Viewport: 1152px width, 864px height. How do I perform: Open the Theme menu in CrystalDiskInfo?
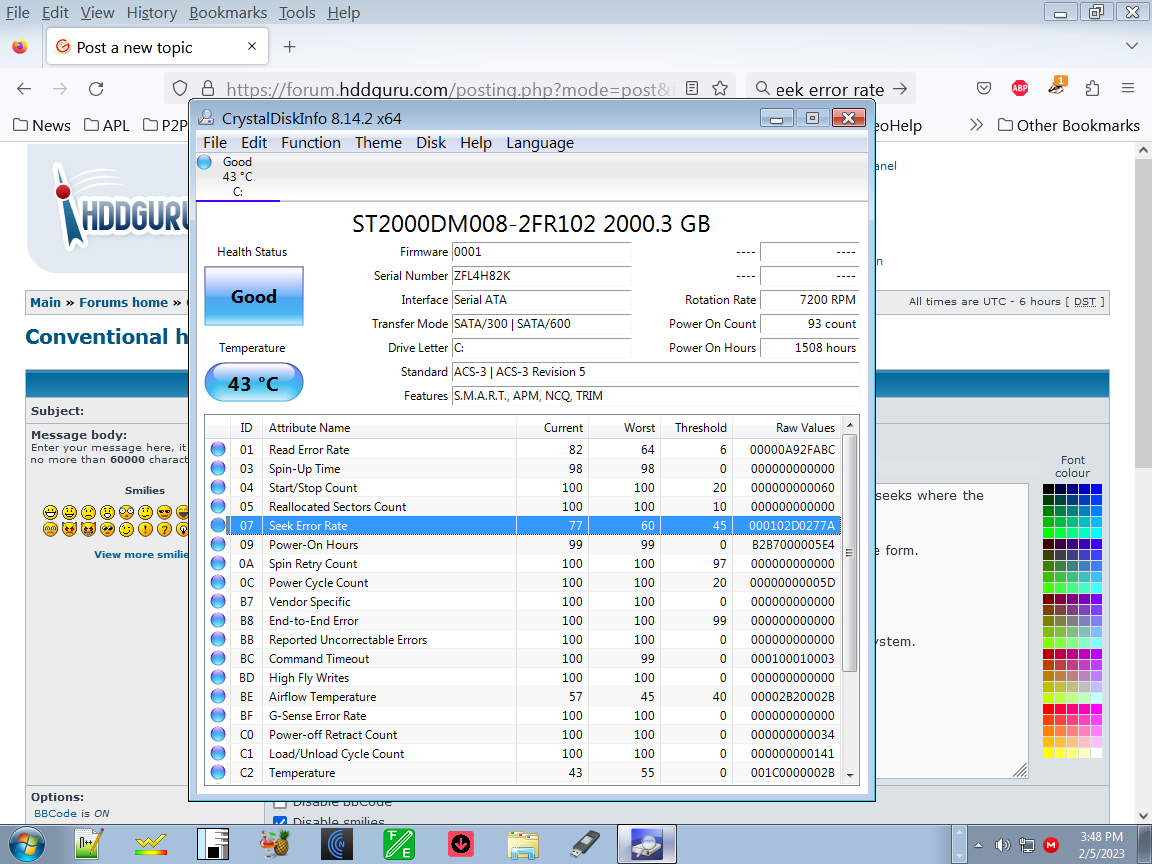point(378,143)
